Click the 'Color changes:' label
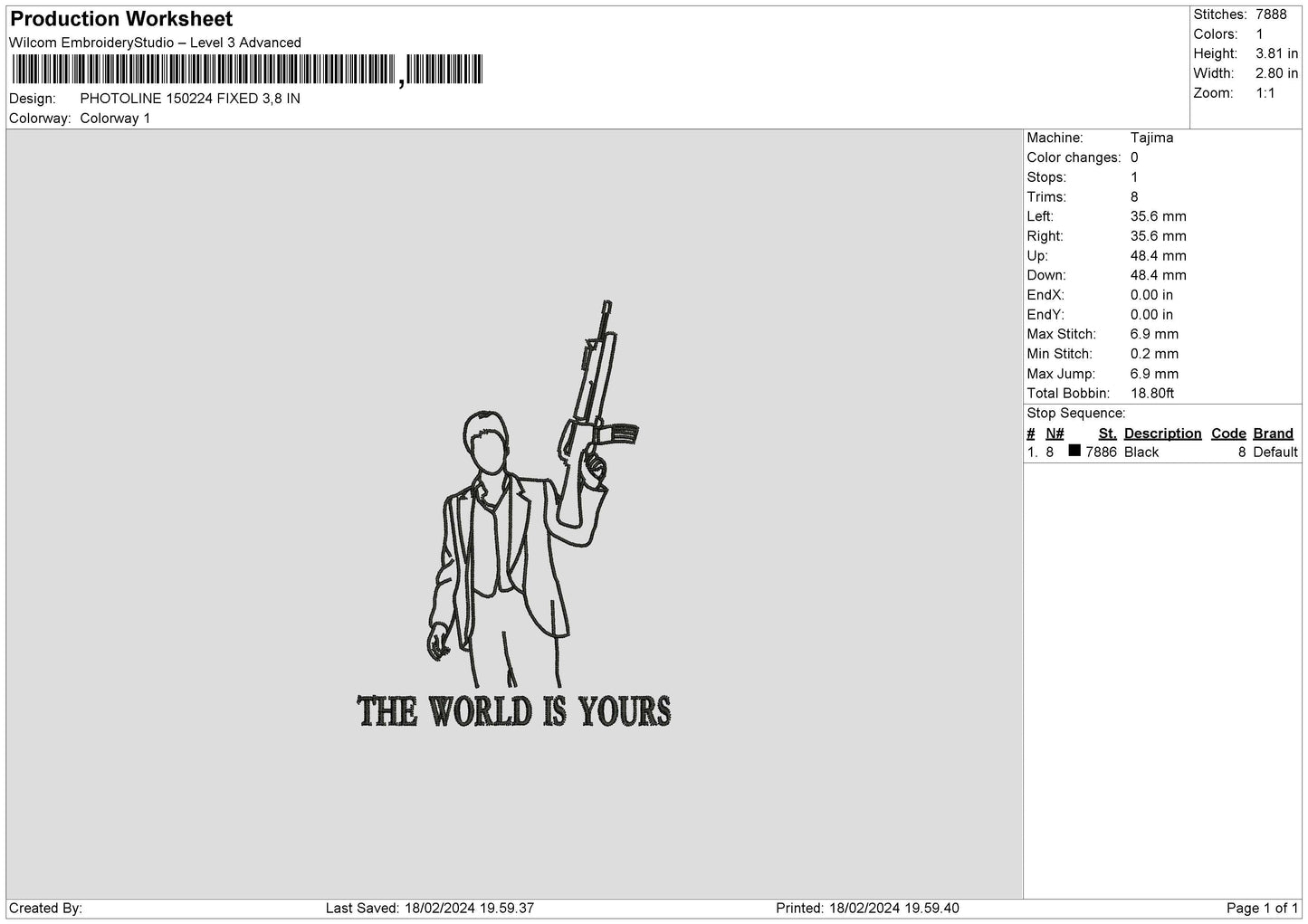The width and height of the screenshot is (1308, 924). (x=1074, y=157)
